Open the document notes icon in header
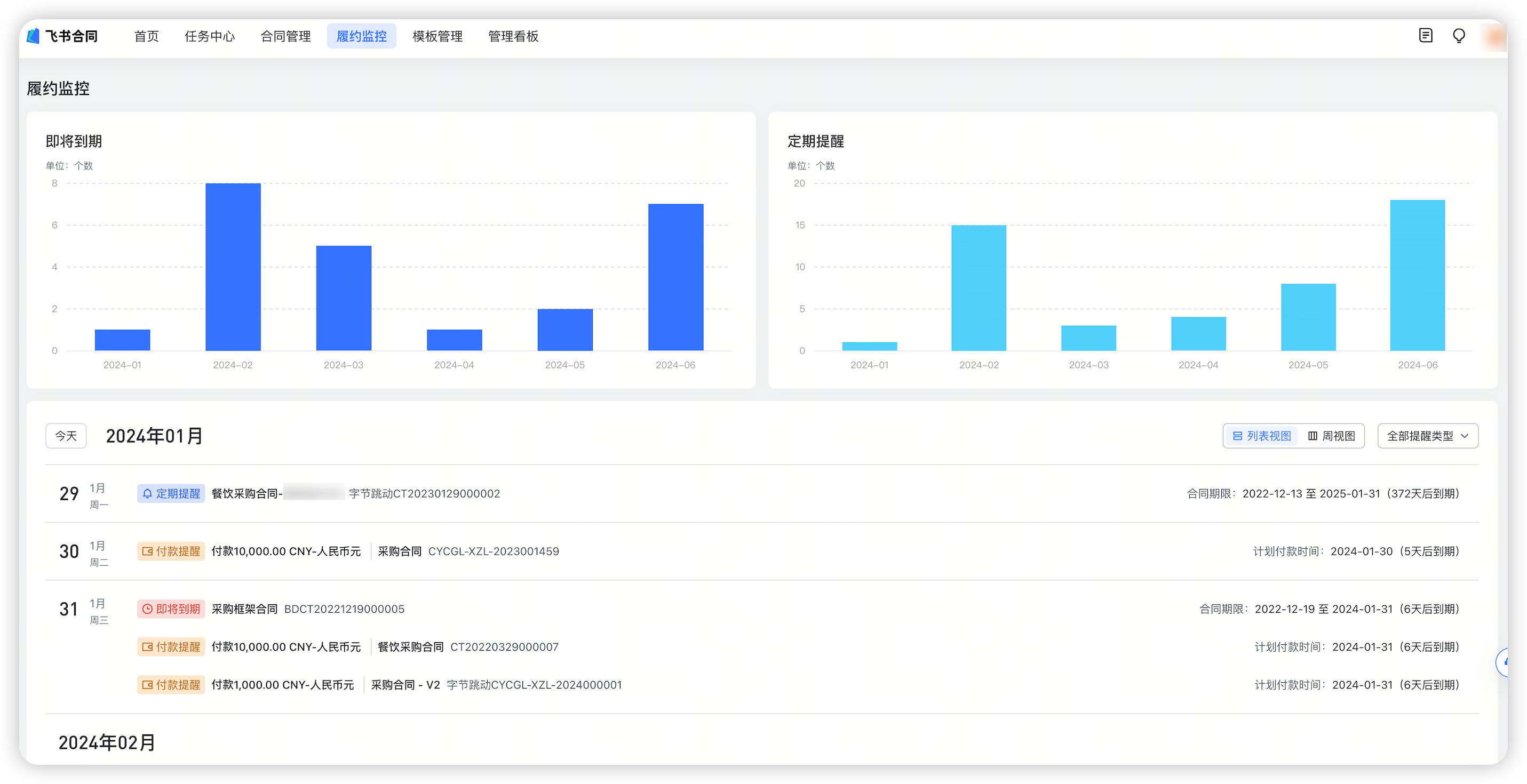Viewport: 1527px width, 784px height. 1425,36
